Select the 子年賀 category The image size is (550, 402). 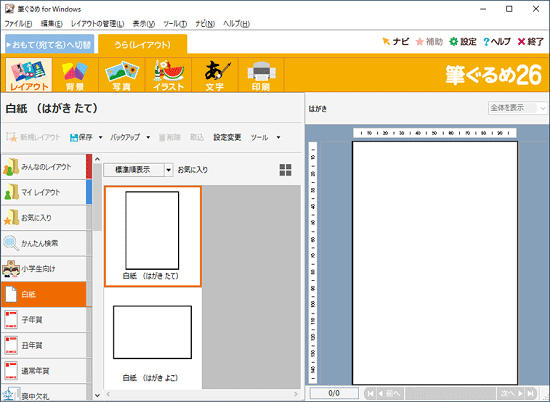(43, 320)
